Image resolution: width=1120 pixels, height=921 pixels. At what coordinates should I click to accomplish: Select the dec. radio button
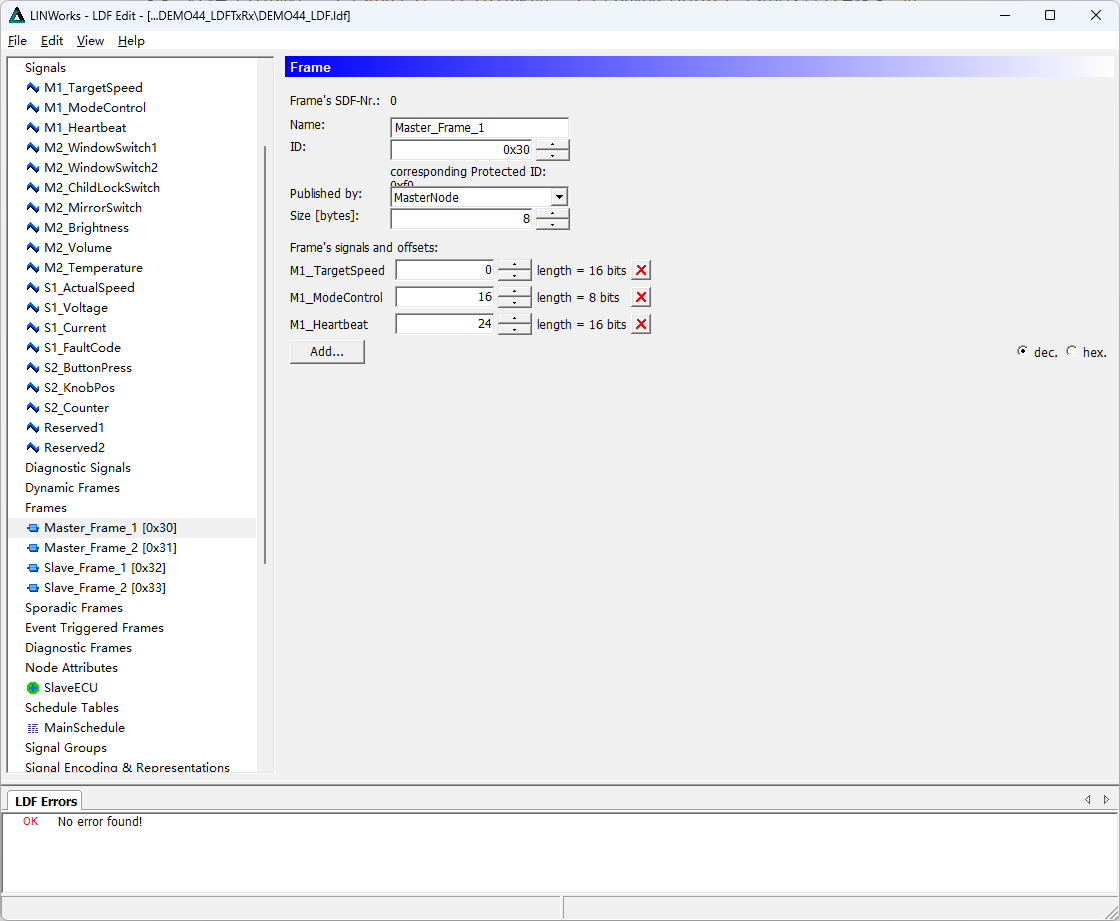pos(1022,351)
